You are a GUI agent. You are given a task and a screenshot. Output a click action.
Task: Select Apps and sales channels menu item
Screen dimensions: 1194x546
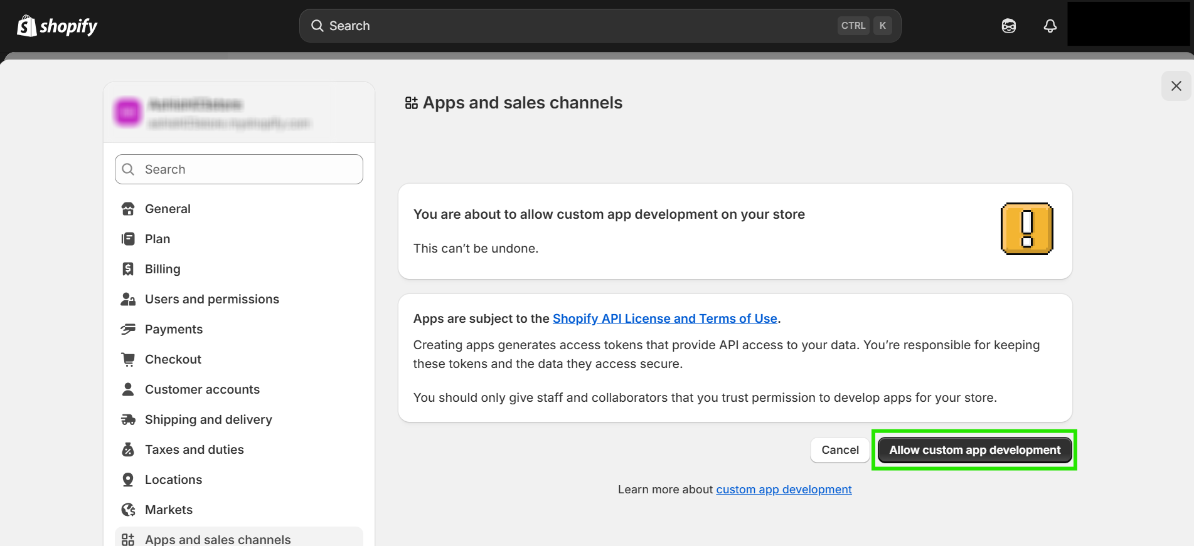click(x=217, y=539)
